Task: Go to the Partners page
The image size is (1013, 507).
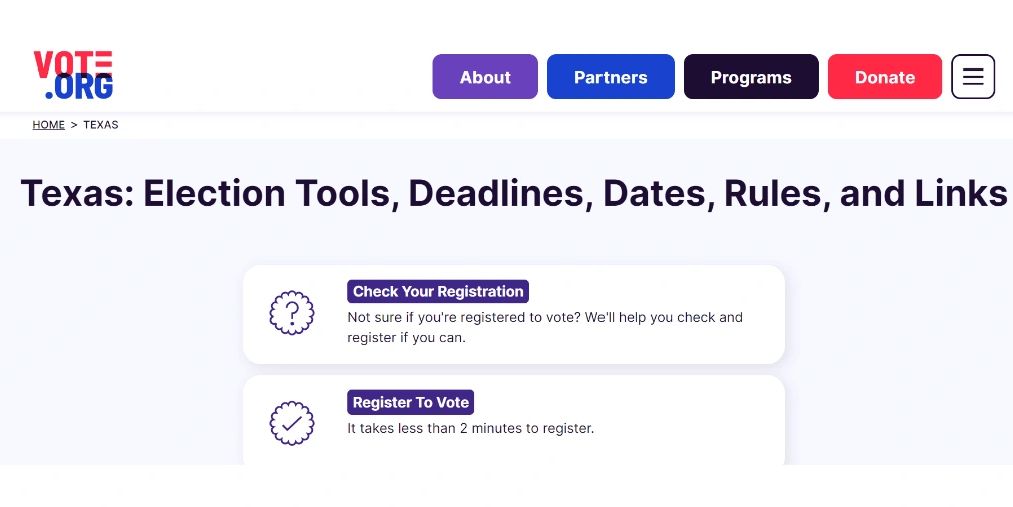Action: (610, 77)
